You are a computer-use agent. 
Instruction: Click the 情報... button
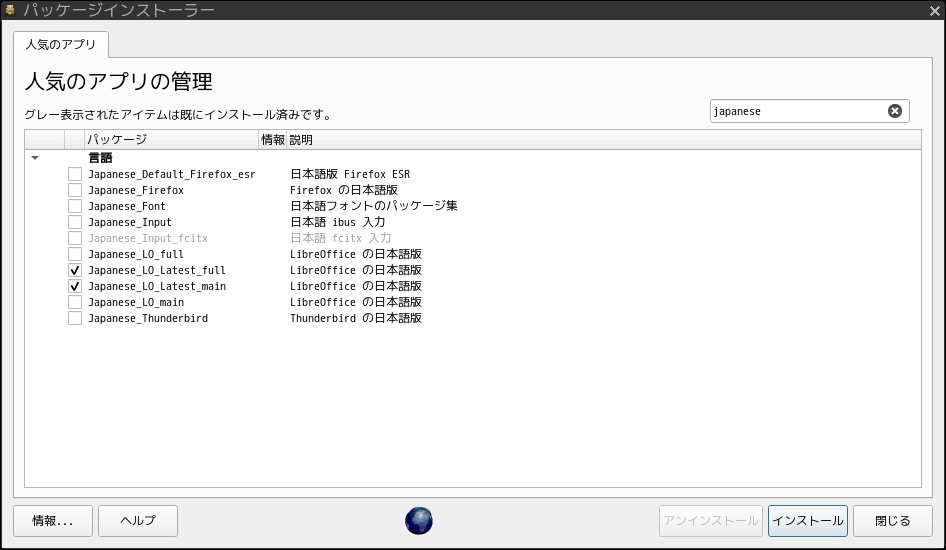[x=53, y=520]
